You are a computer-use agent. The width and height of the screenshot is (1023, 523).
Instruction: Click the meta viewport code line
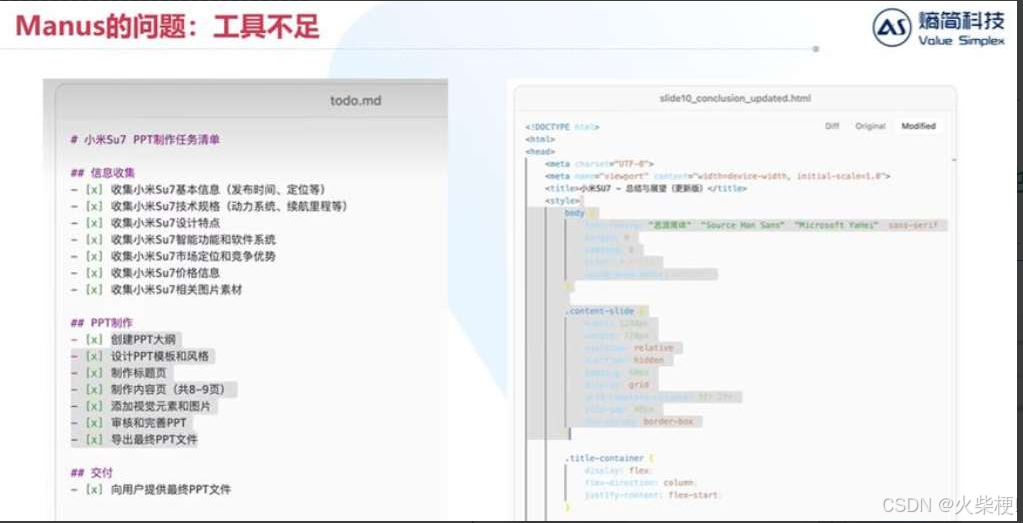pos(718,176)
